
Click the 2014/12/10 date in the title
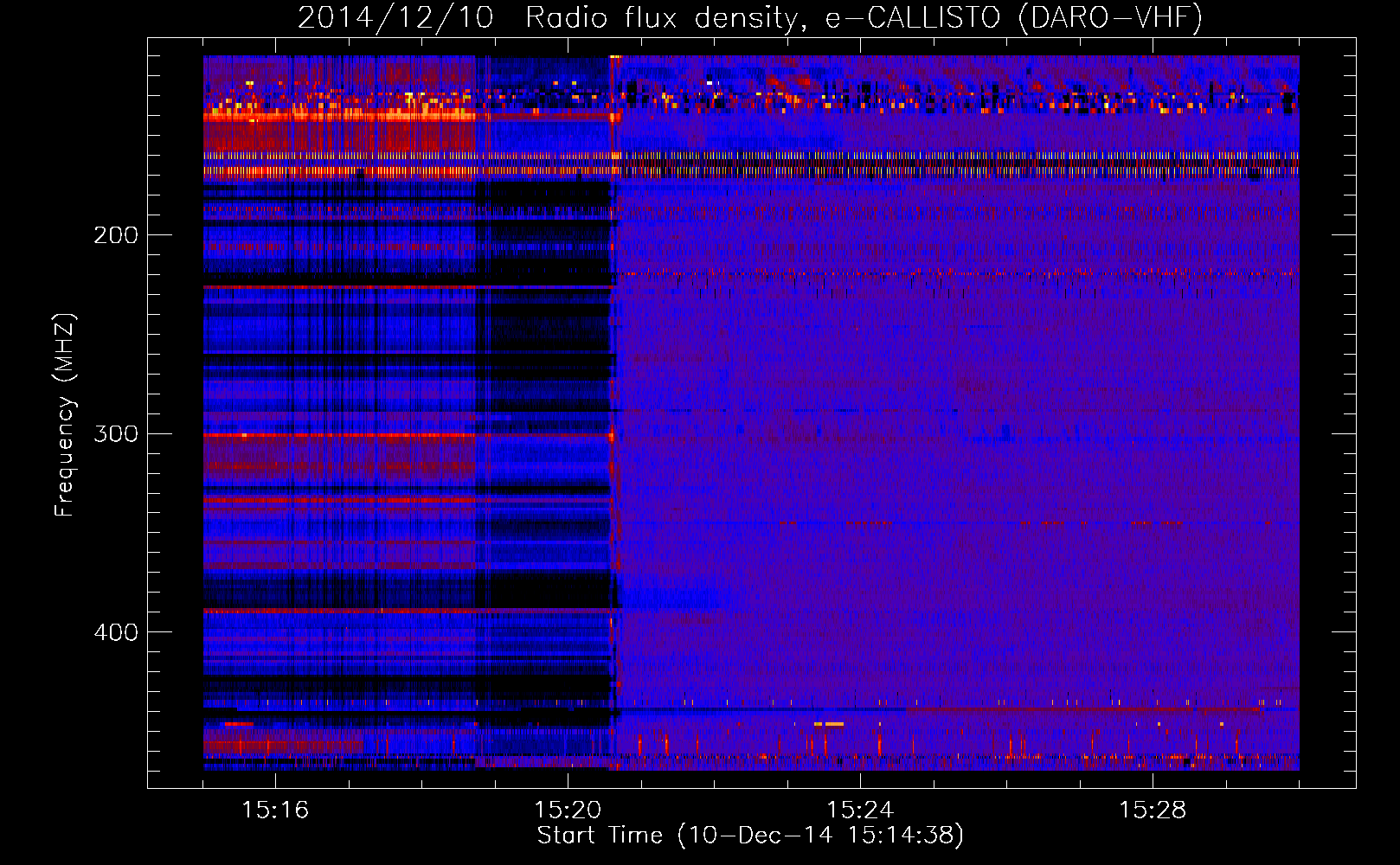point(395,18)
